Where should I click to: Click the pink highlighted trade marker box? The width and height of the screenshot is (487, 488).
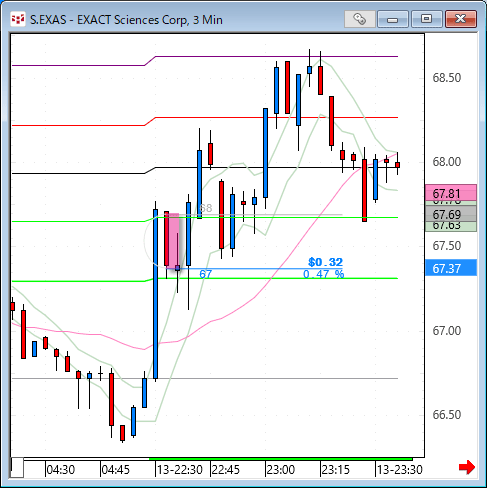pyautogui.click(x=173, y=241)
